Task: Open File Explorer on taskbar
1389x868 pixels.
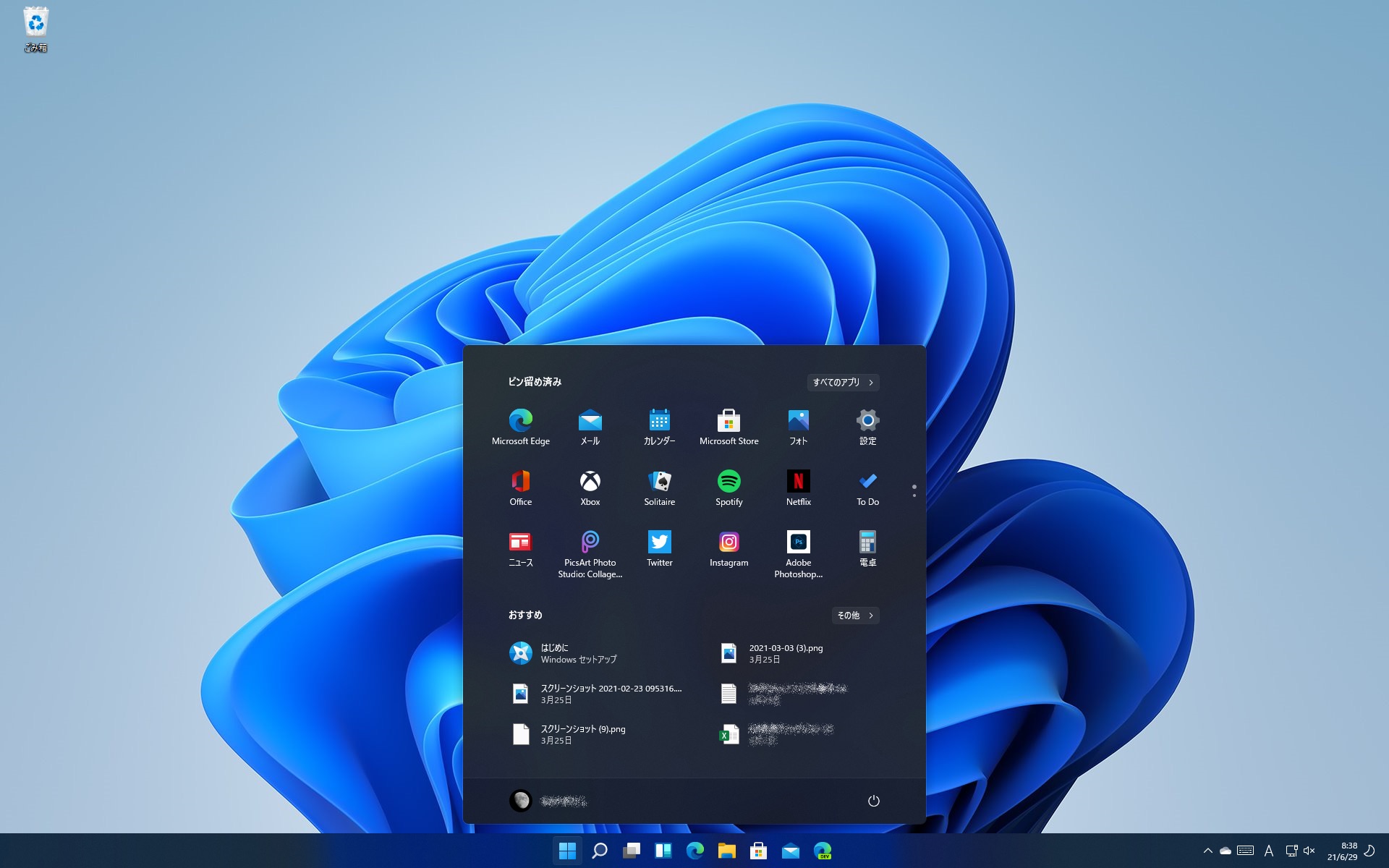Action: coord(727,851)
